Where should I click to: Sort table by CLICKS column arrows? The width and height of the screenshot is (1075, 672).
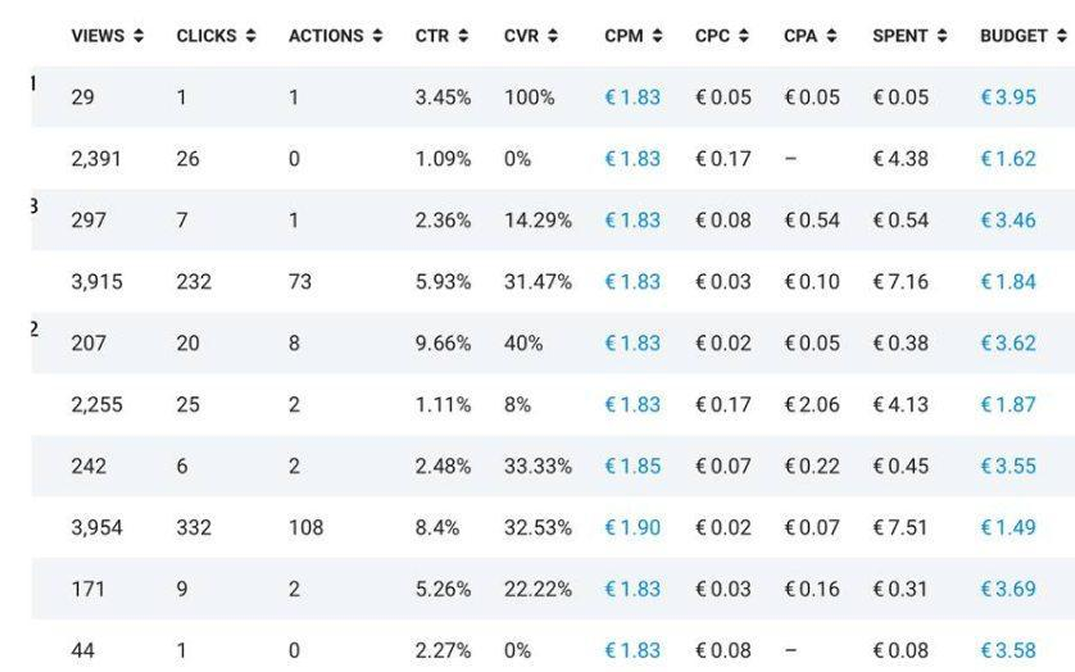click(x=250, y=36)
